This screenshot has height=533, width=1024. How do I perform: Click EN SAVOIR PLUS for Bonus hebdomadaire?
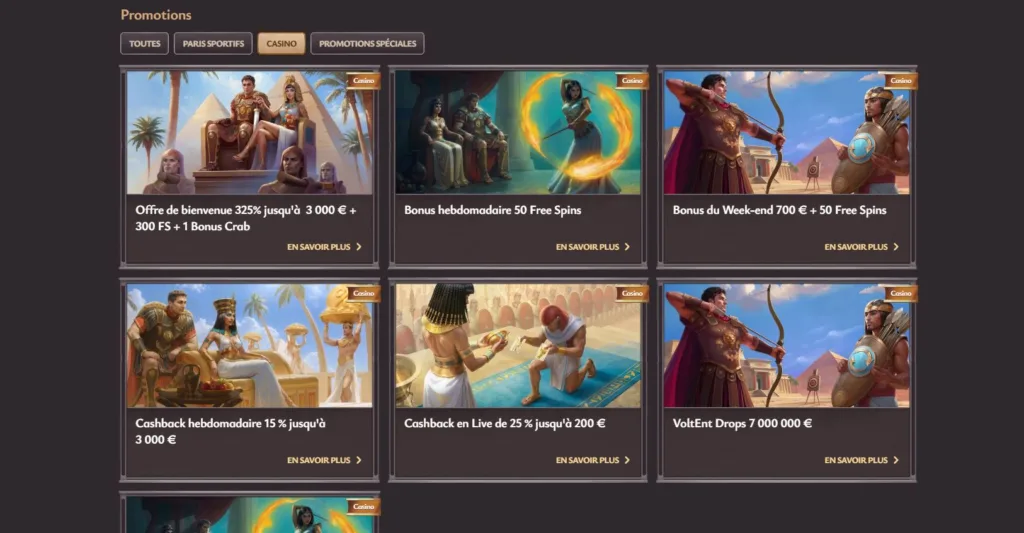pos(587,247)
